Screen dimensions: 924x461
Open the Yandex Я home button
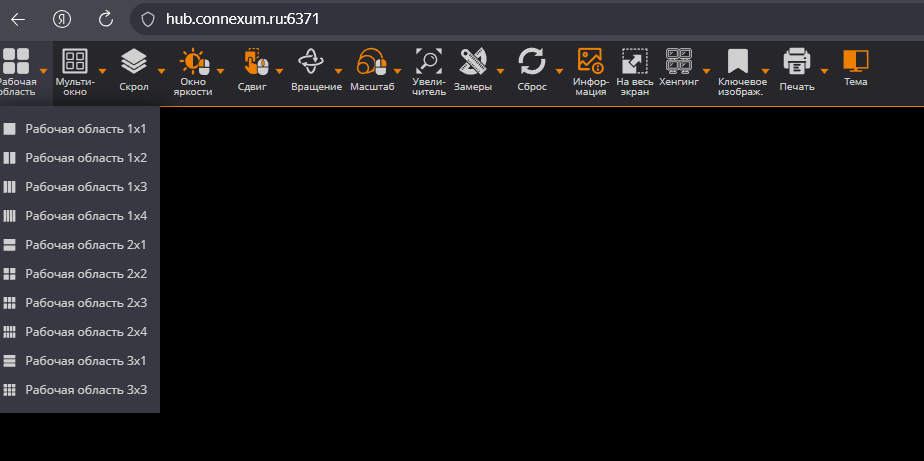61,19
